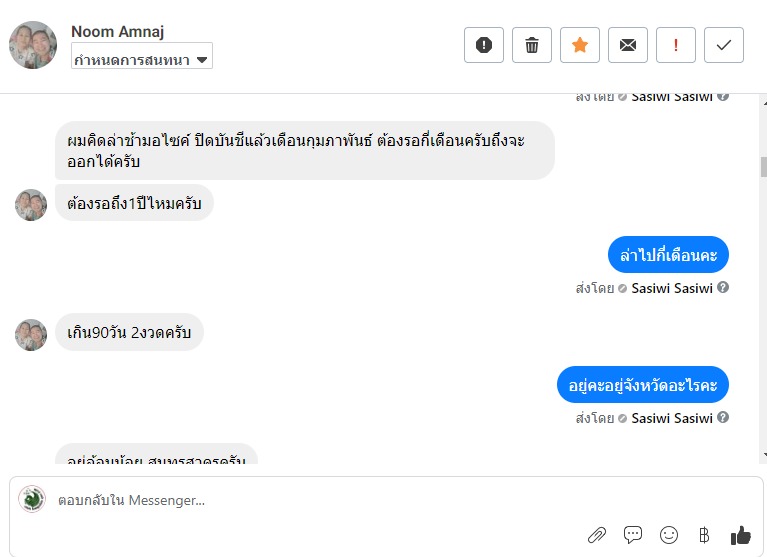Send a thumbs-up like
Image resolution: width=767 pixels, height=557 pixels.
(740, 535)
